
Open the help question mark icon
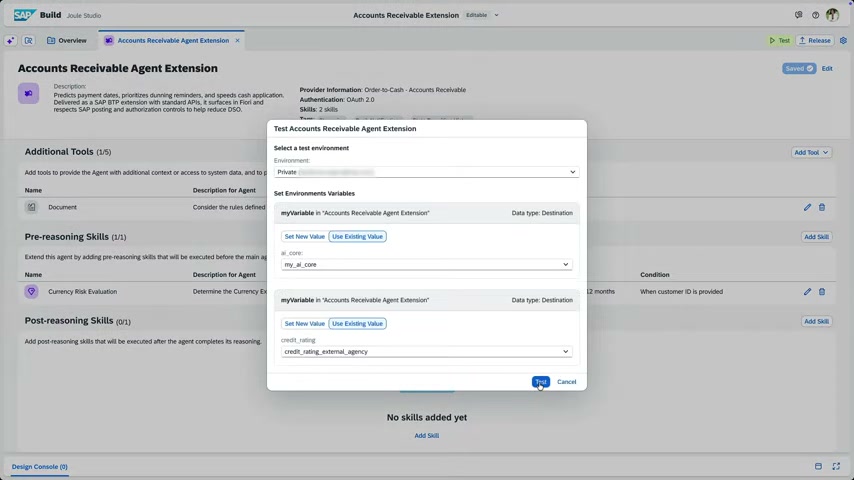point(815,15)
